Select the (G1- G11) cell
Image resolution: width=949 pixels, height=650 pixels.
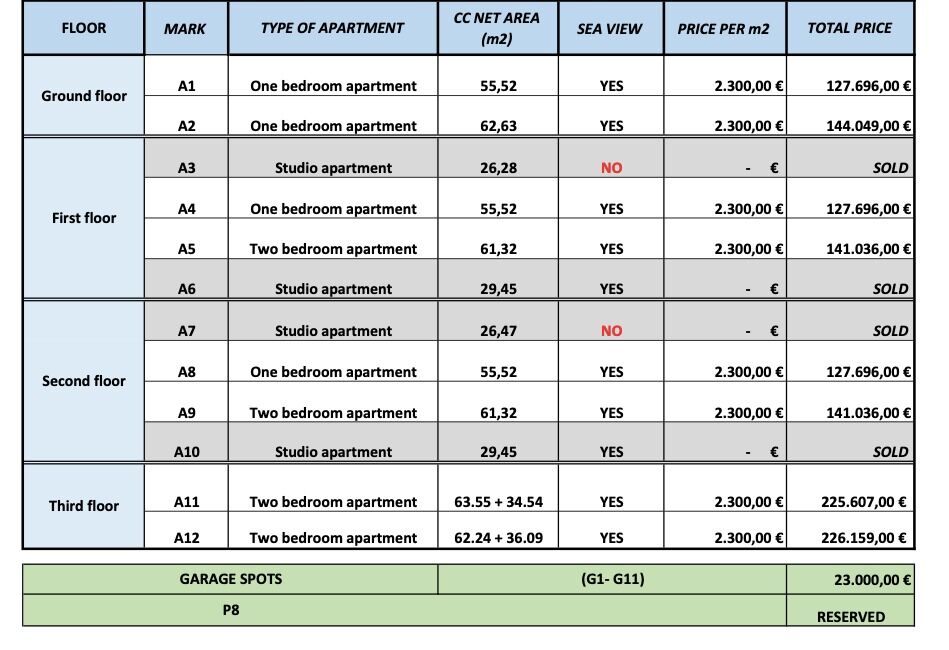coord(612,579)
